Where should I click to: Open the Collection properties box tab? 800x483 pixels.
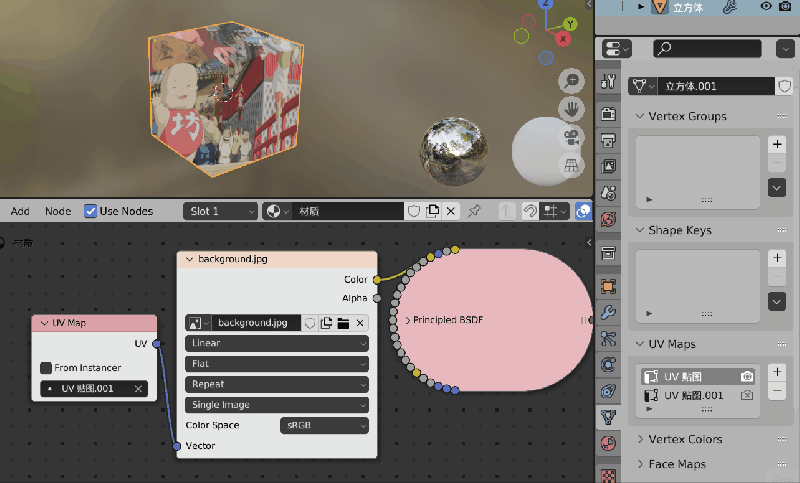tap(608, 253)
